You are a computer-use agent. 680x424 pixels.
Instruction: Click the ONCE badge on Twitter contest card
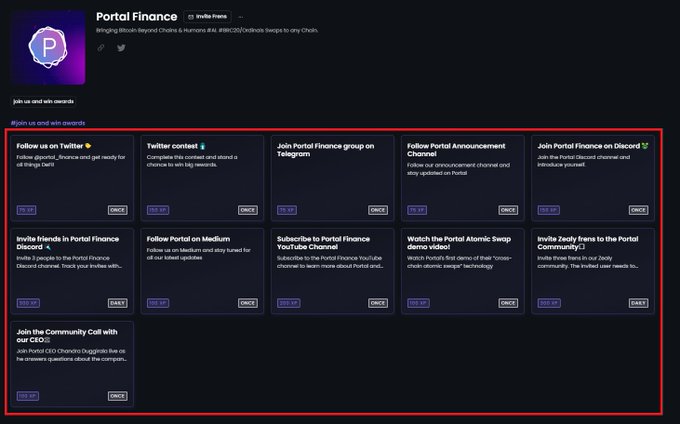[x=248, y=210]
